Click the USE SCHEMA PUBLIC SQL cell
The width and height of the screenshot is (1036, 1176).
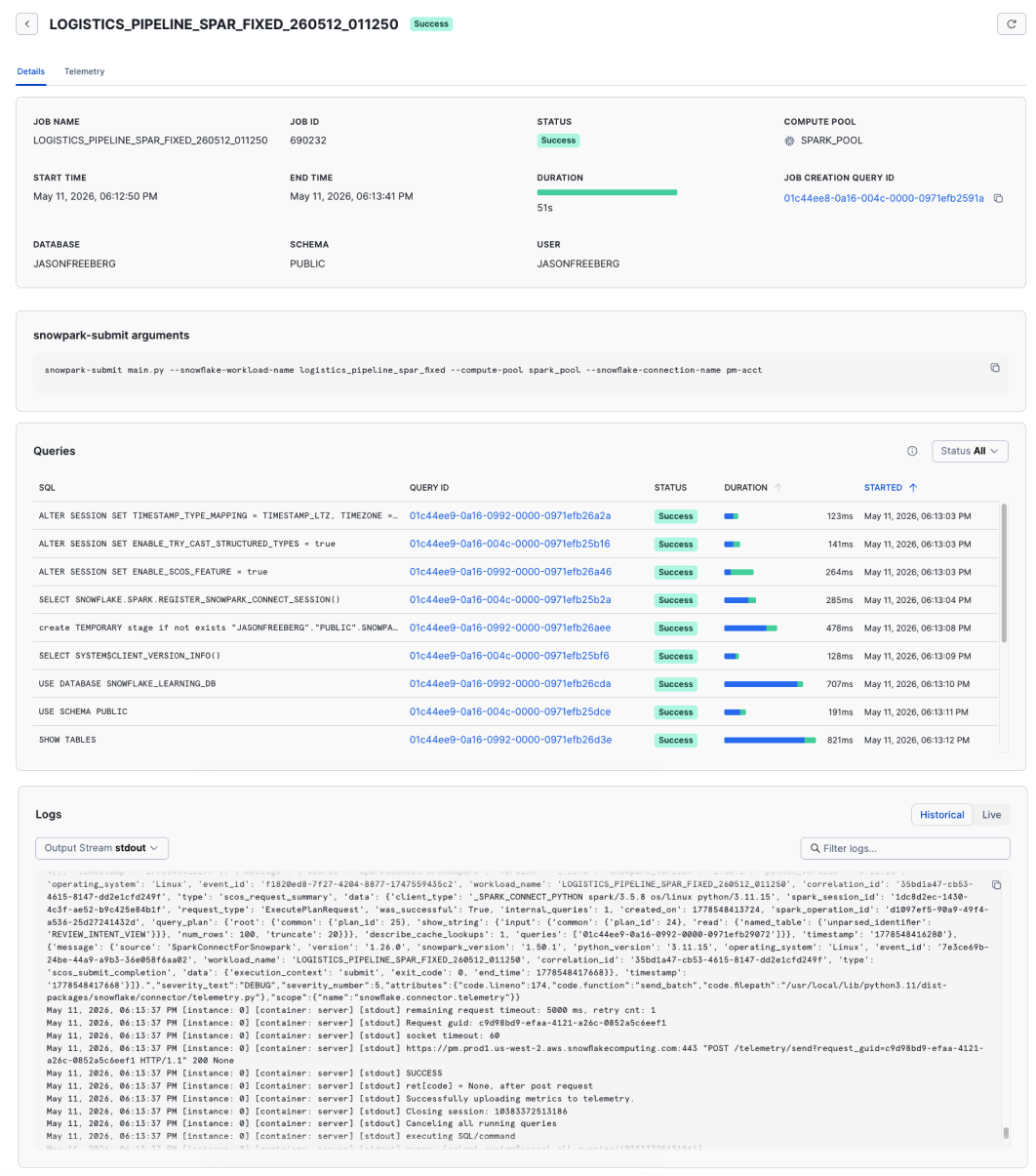click(x=83, y=712)
